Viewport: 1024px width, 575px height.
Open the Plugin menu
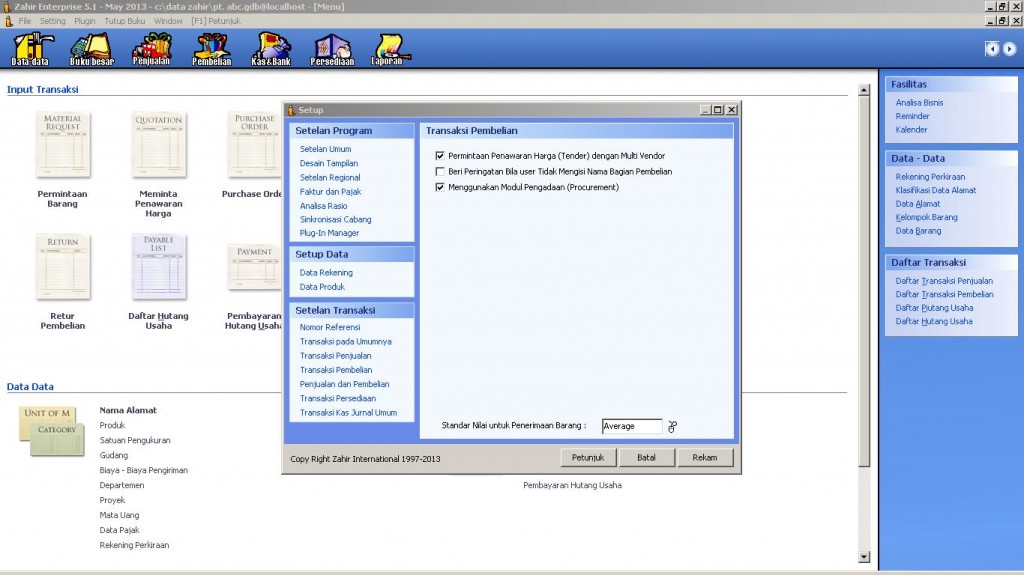[x=85, y=21]
